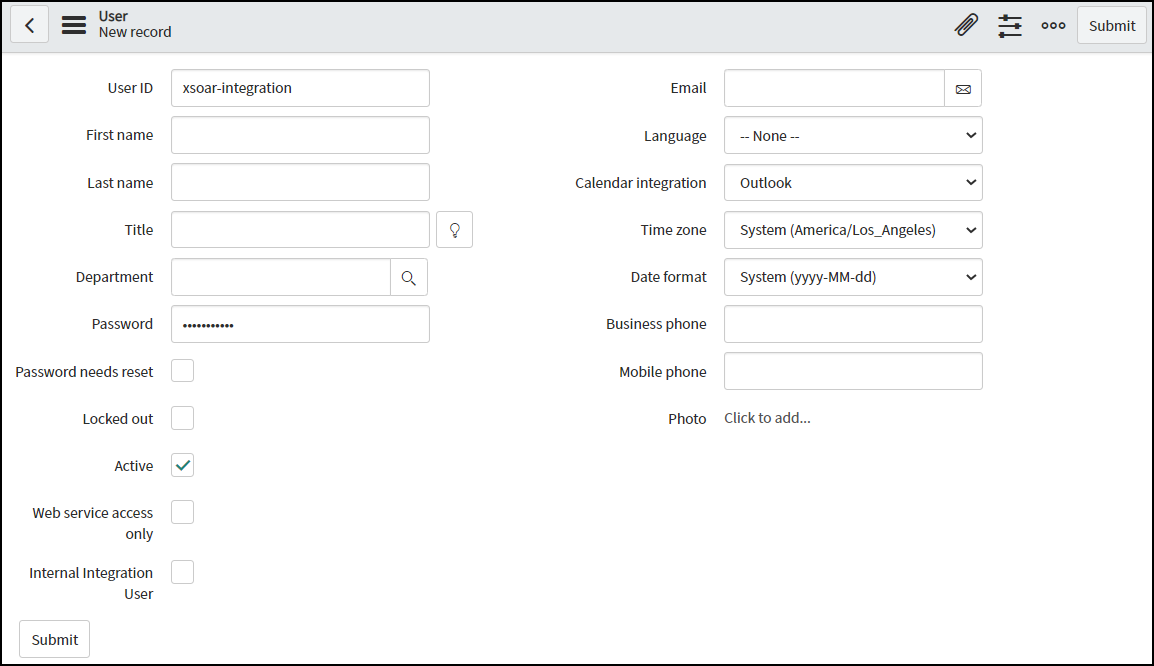The width and height of the screenshot is (1154, 666).
Task: Open the Time zone dropdown
Action: pos(853,230)
